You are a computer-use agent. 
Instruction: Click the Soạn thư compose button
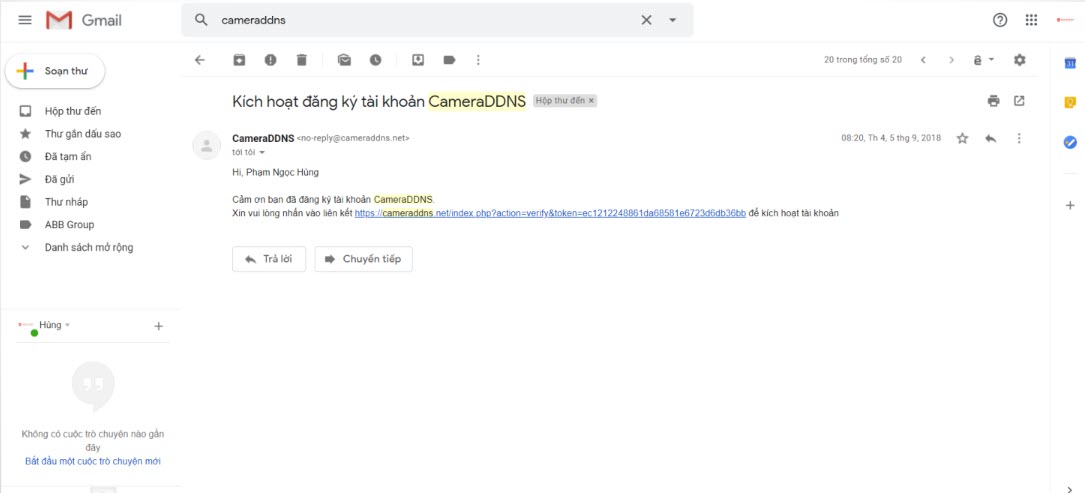coord(55,72)
